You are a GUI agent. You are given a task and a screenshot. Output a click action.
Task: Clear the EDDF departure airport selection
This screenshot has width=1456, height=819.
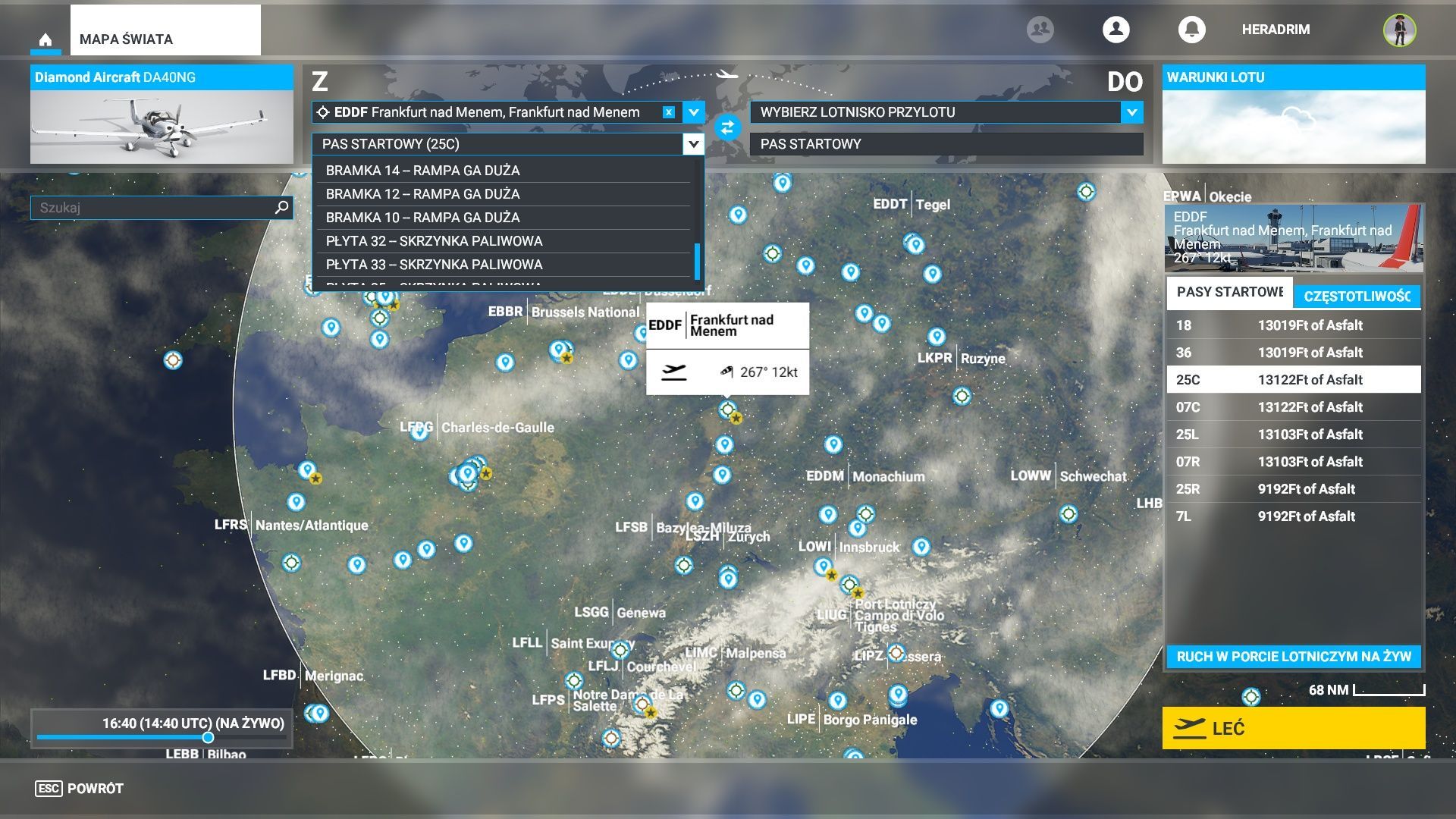(x=668, y=112)
